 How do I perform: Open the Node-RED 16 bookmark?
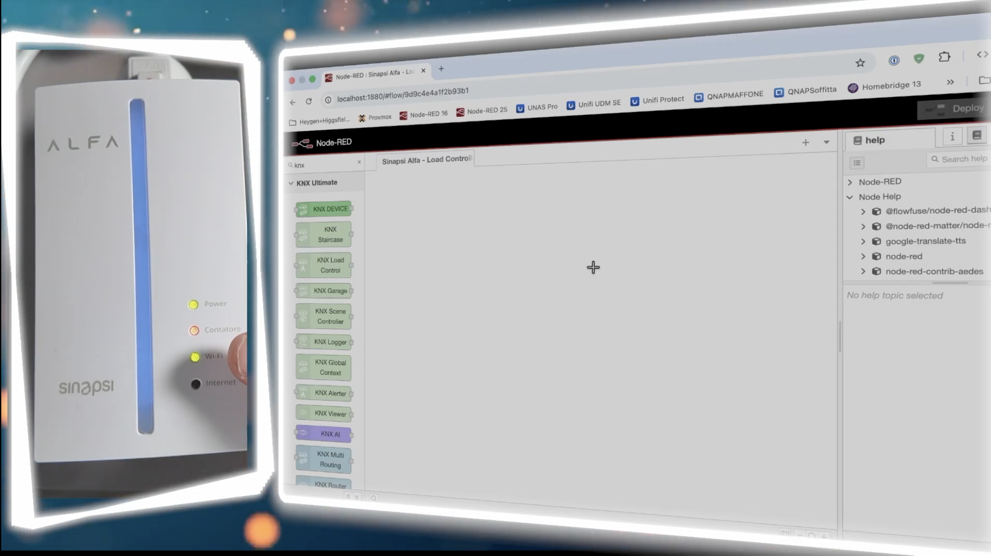coord(423,114)
